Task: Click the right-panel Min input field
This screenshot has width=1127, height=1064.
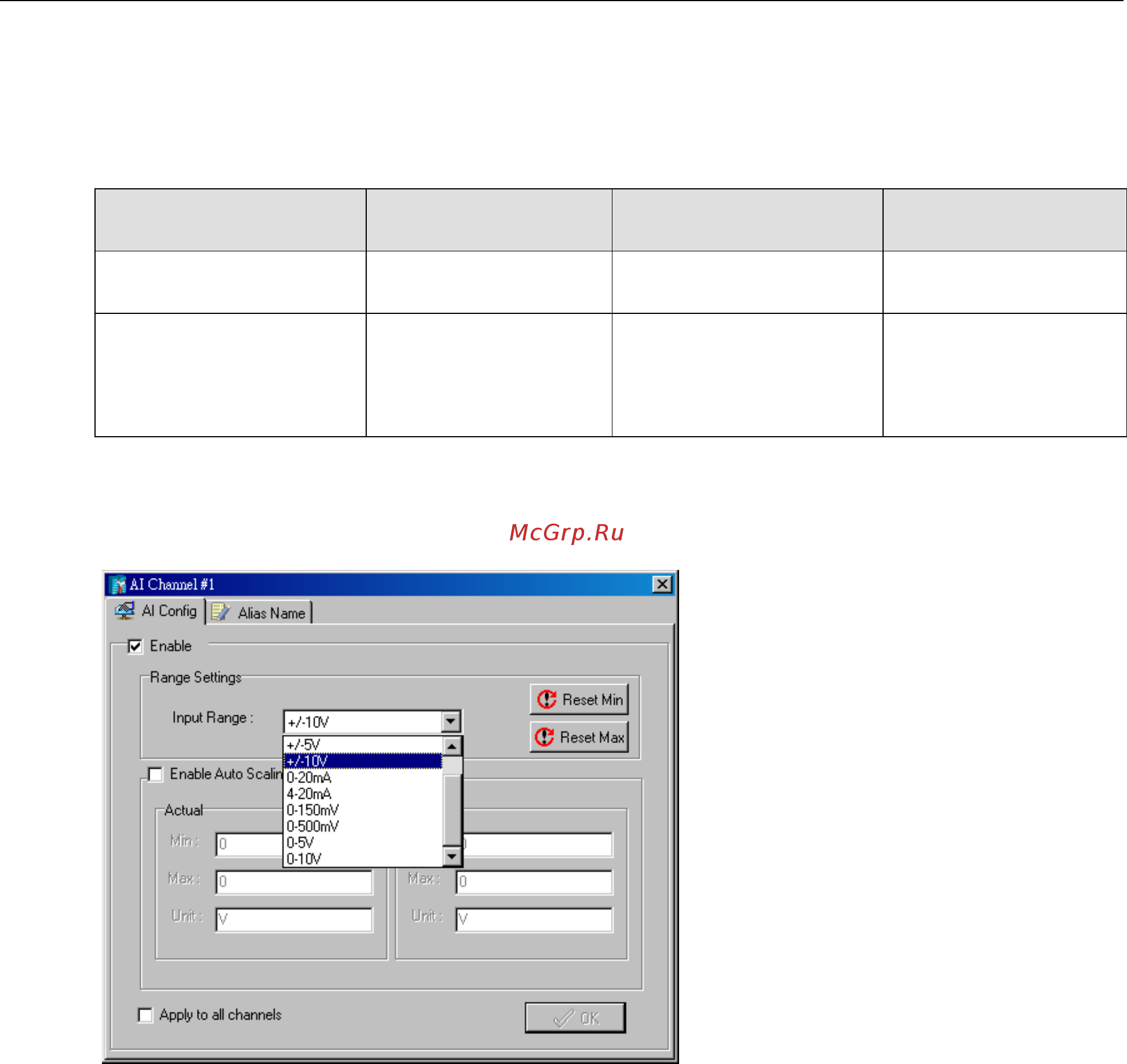Action: [537, 844]
